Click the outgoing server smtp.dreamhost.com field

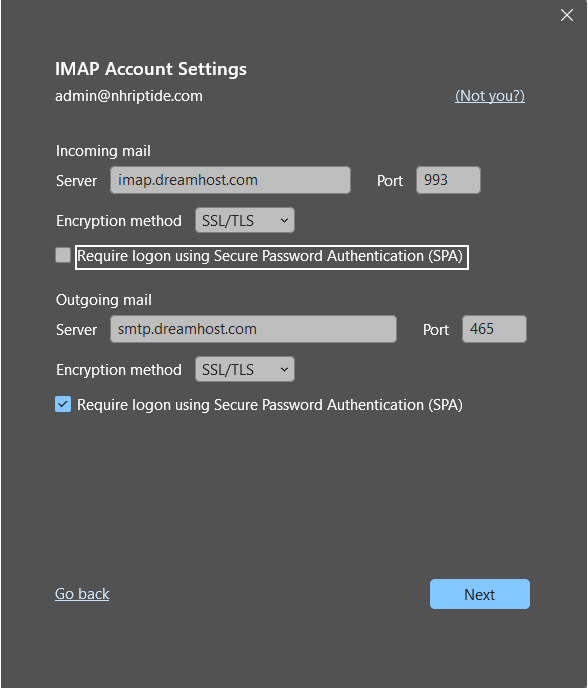(253, 329)
